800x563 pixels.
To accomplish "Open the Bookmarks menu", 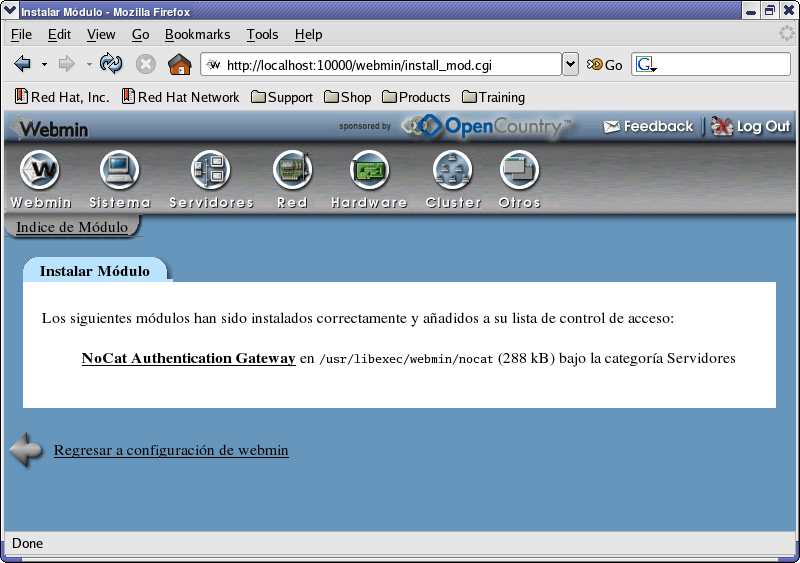I will [197, 34].
